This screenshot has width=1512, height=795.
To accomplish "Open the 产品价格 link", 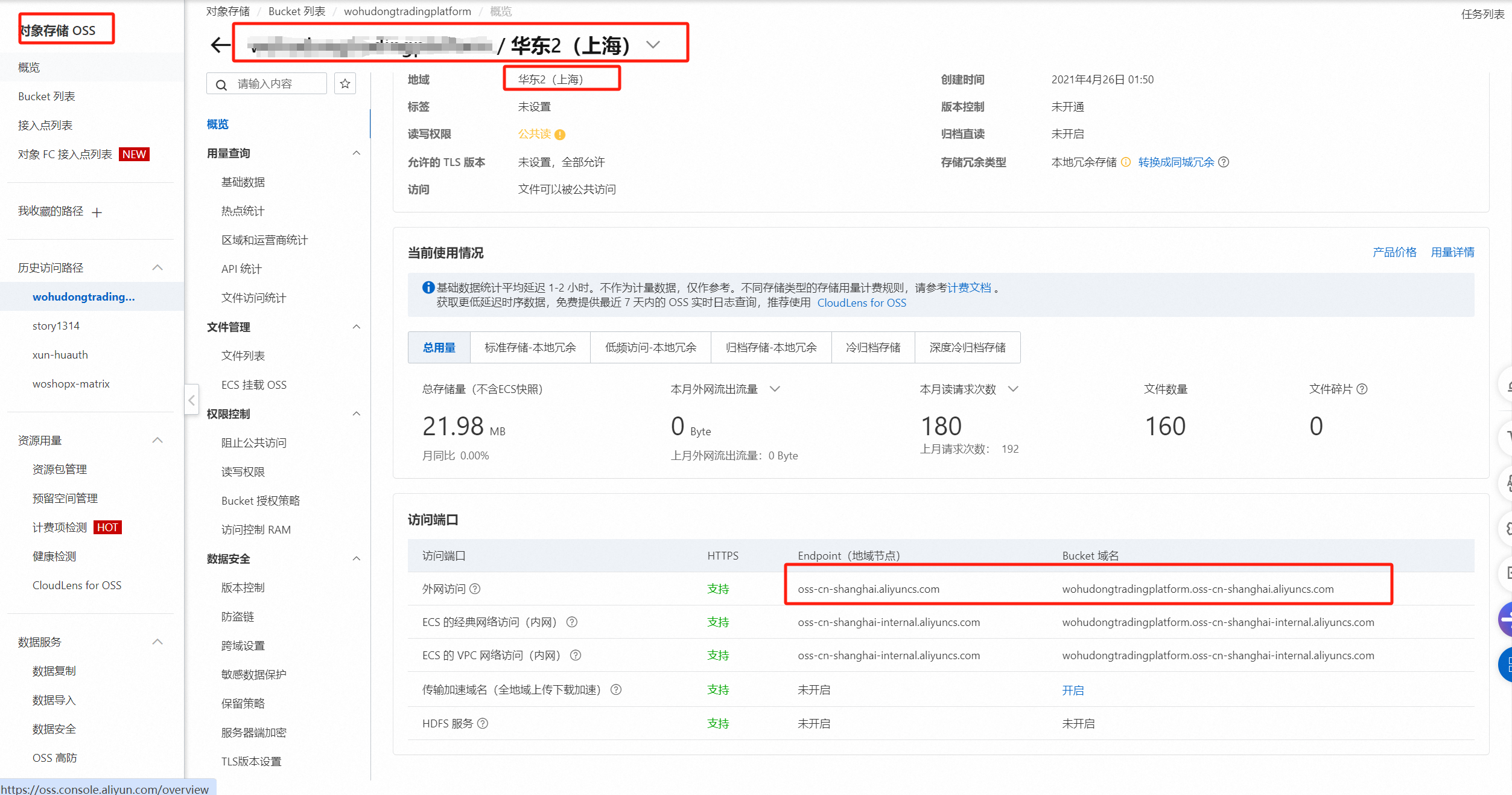I will coord(1394,252).
